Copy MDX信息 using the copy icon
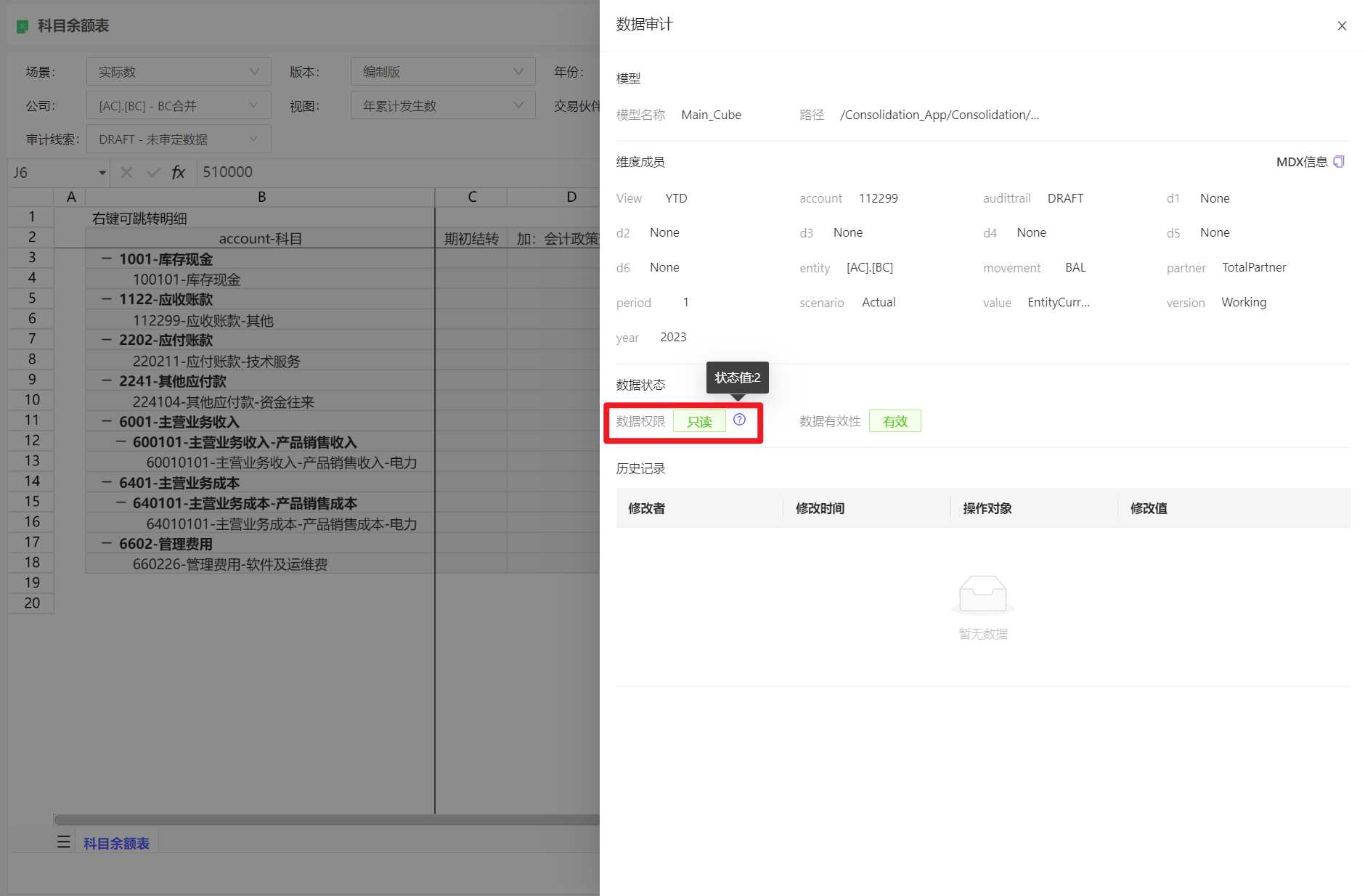This screenshot has width=1365, height=896. pos(1339,162)
